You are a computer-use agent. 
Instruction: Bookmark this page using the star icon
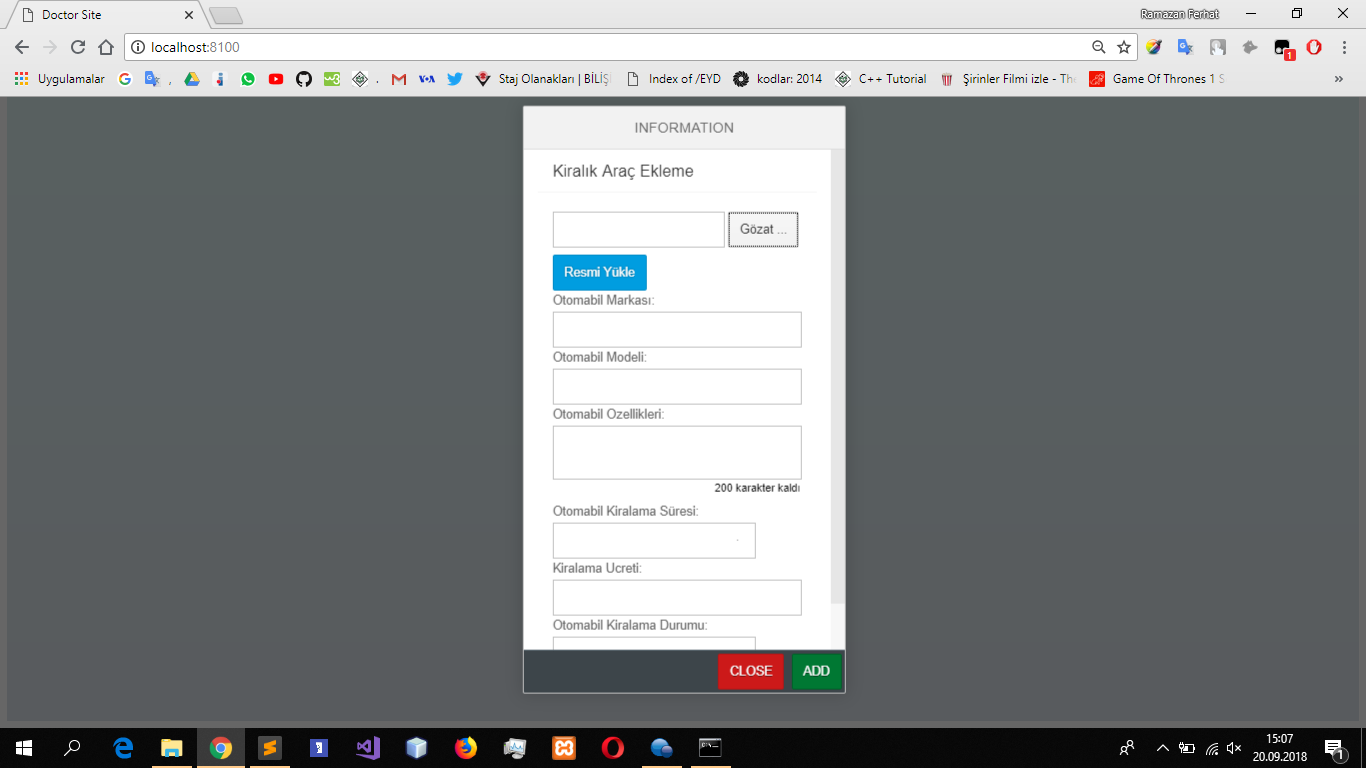click(x=1122, y=47)
